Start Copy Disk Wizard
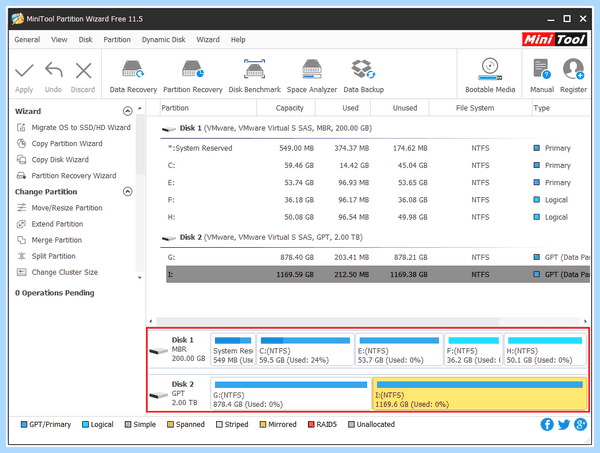The image size is (600, 453). [52, 160]
